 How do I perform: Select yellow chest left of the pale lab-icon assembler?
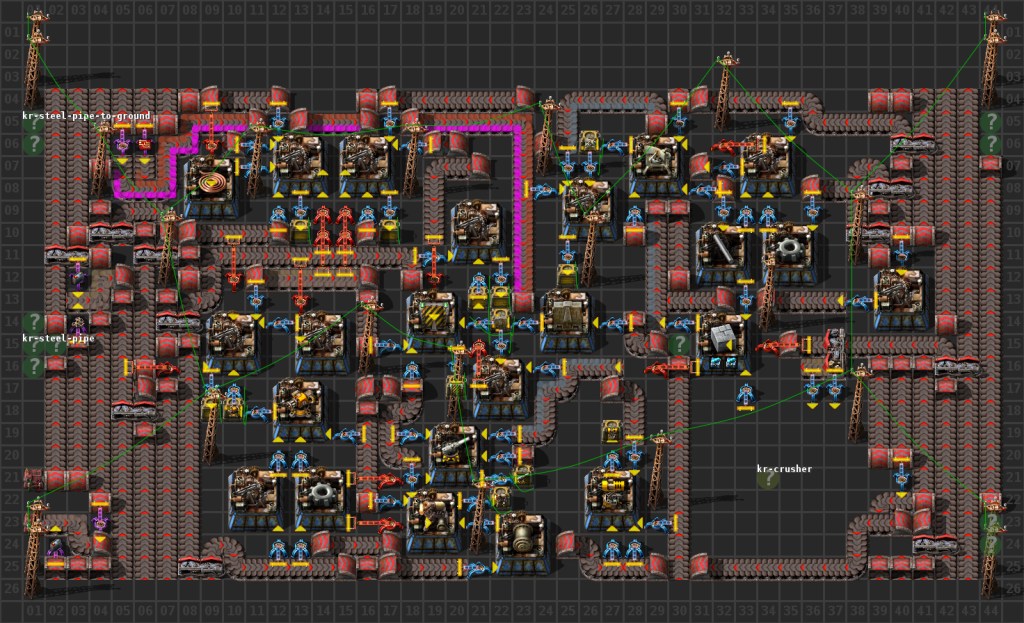tap(588, 141)
